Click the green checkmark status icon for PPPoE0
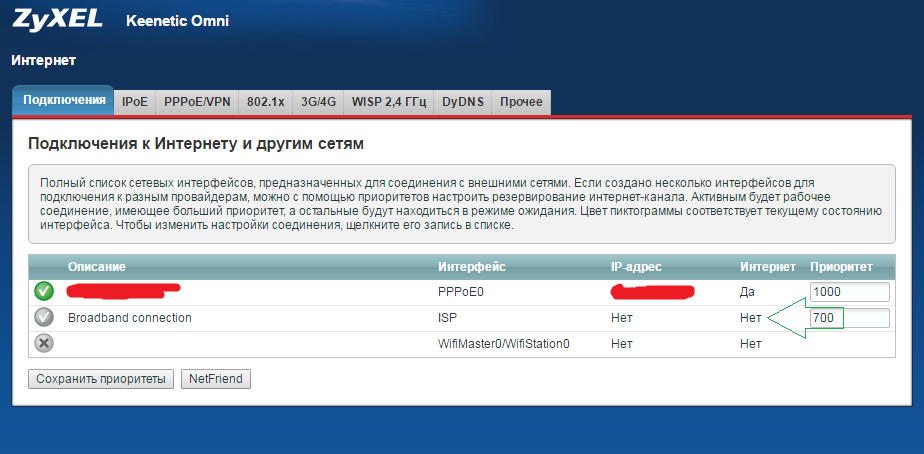 [x=44, y=291]
